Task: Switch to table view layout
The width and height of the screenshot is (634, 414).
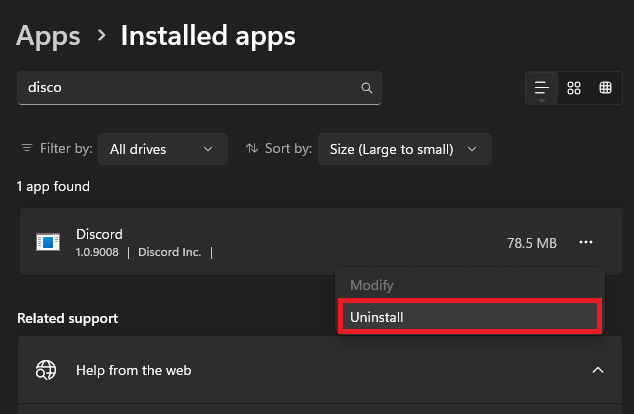Action: point(605,88)
